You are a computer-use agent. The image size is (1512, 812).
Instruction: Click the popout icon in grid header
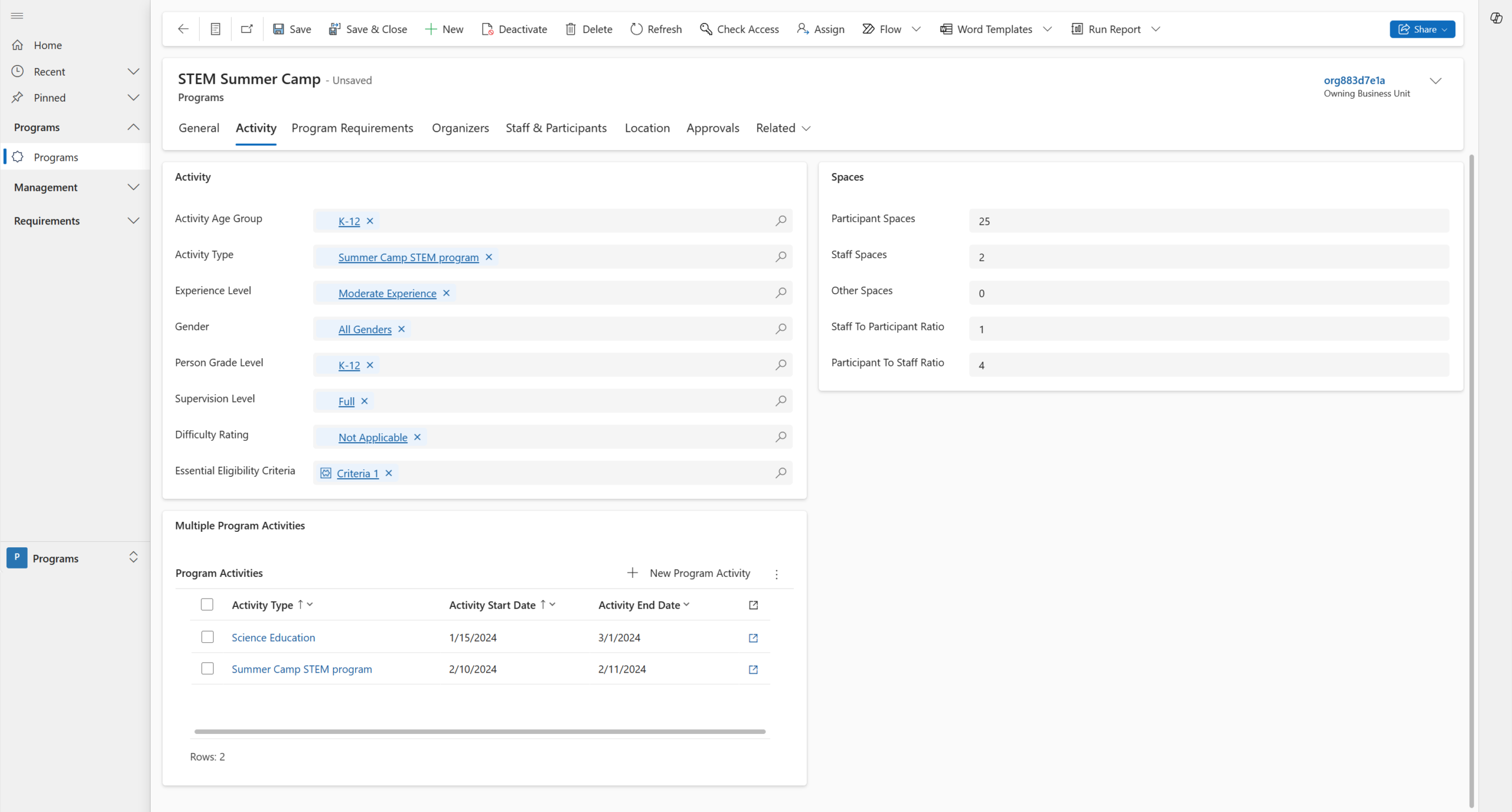pyautogui.click(x=753, y=605)
